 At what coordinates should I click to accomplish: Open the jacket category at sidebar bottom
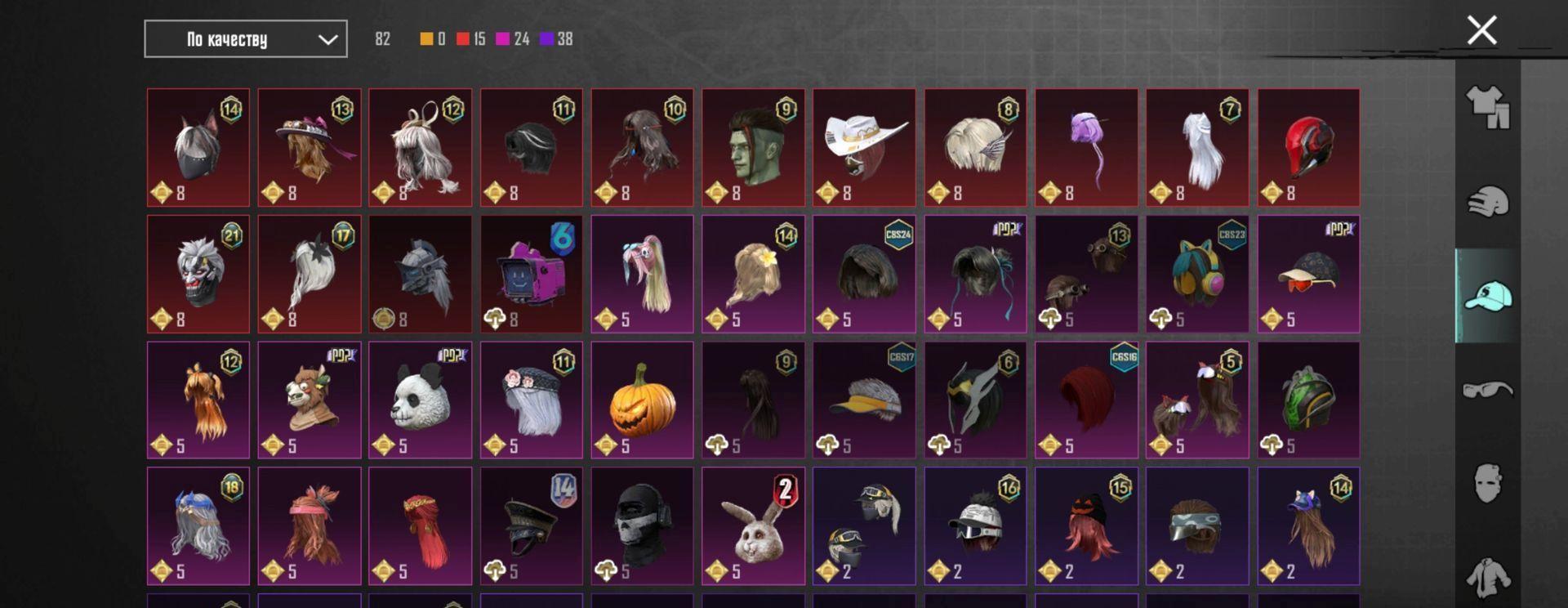(x=1488, y=577)
